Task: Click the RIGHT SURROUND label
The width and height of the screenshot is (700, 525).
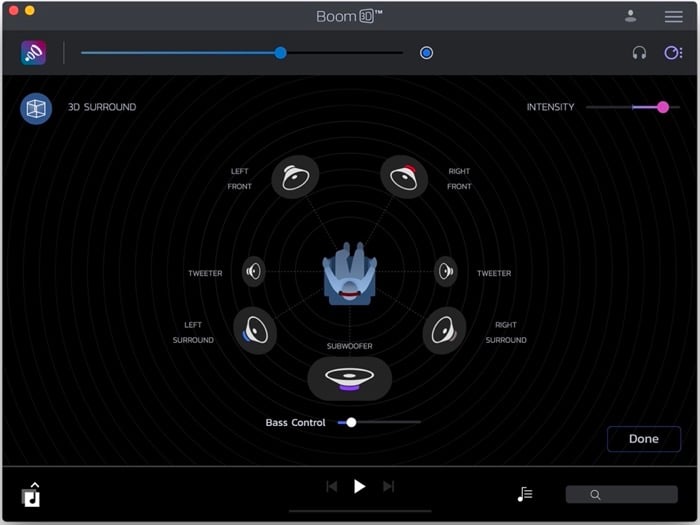Action: click(x=506, y=332)
